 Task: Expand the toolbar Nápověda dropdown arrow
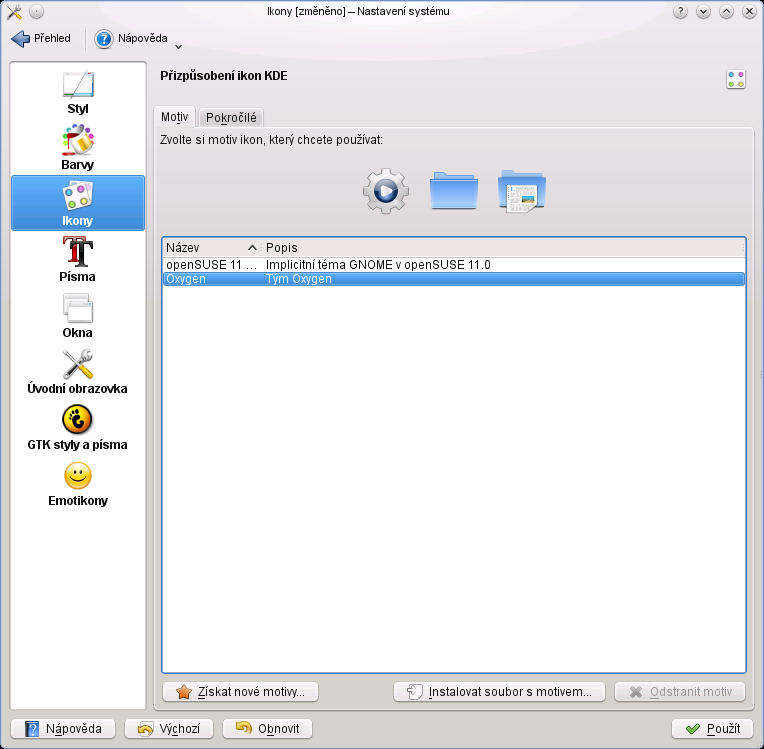(x=178, y=47)
